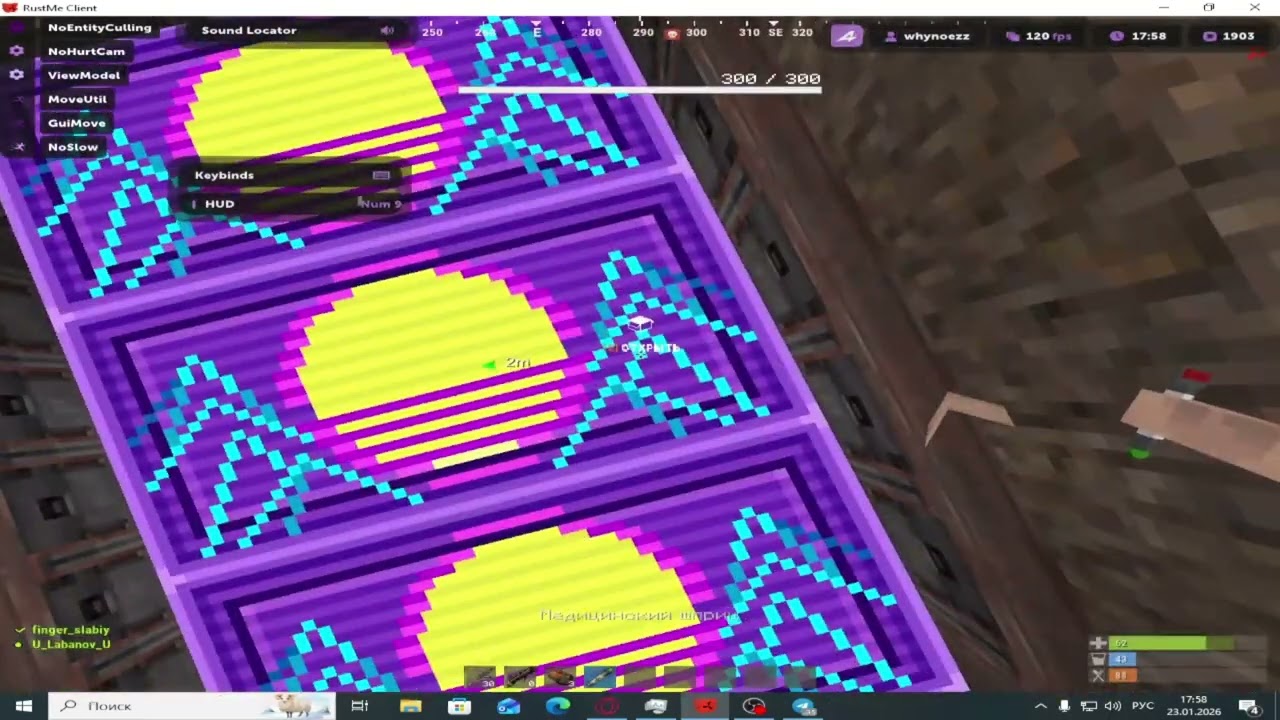Open gear settings beside NoHurtCam
Viewport: 1280px width, 720px height.
coord(17,51)
